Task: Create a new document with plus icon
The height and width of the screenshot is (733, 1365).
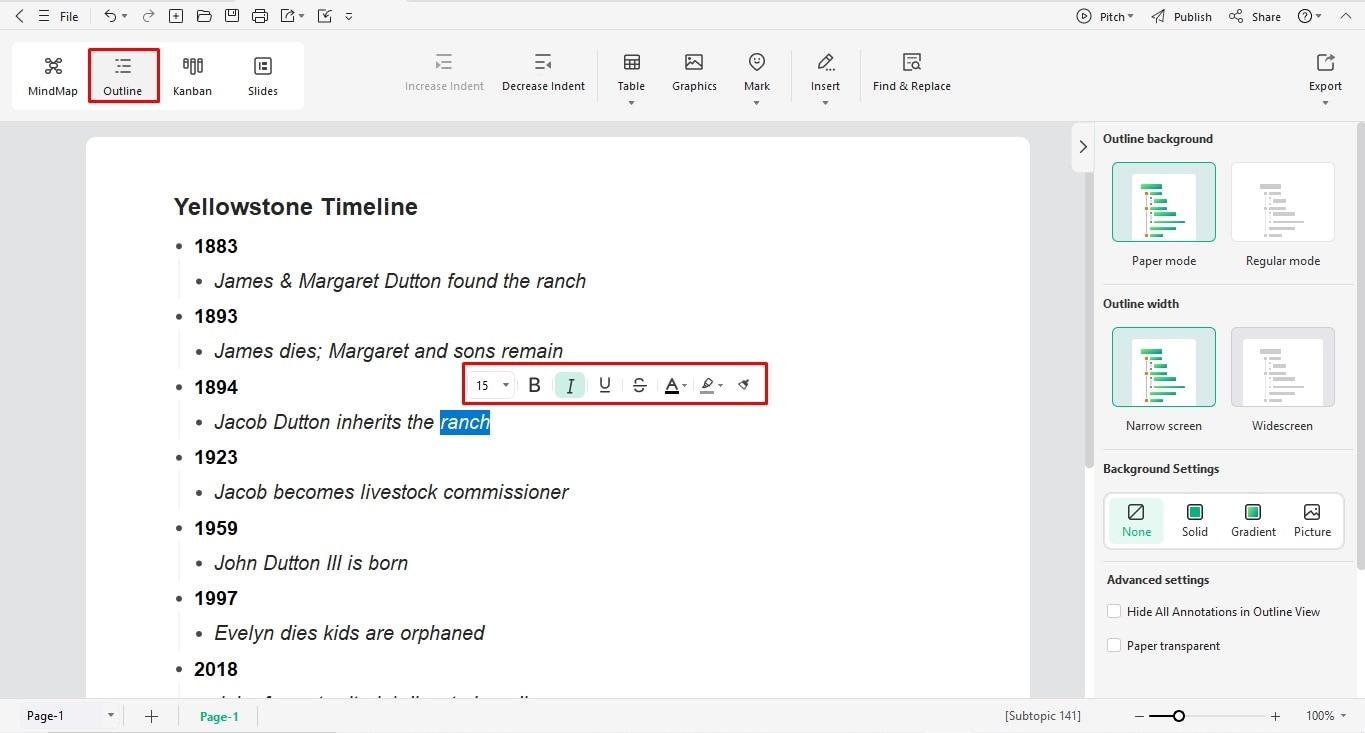Action: (176, 16)
